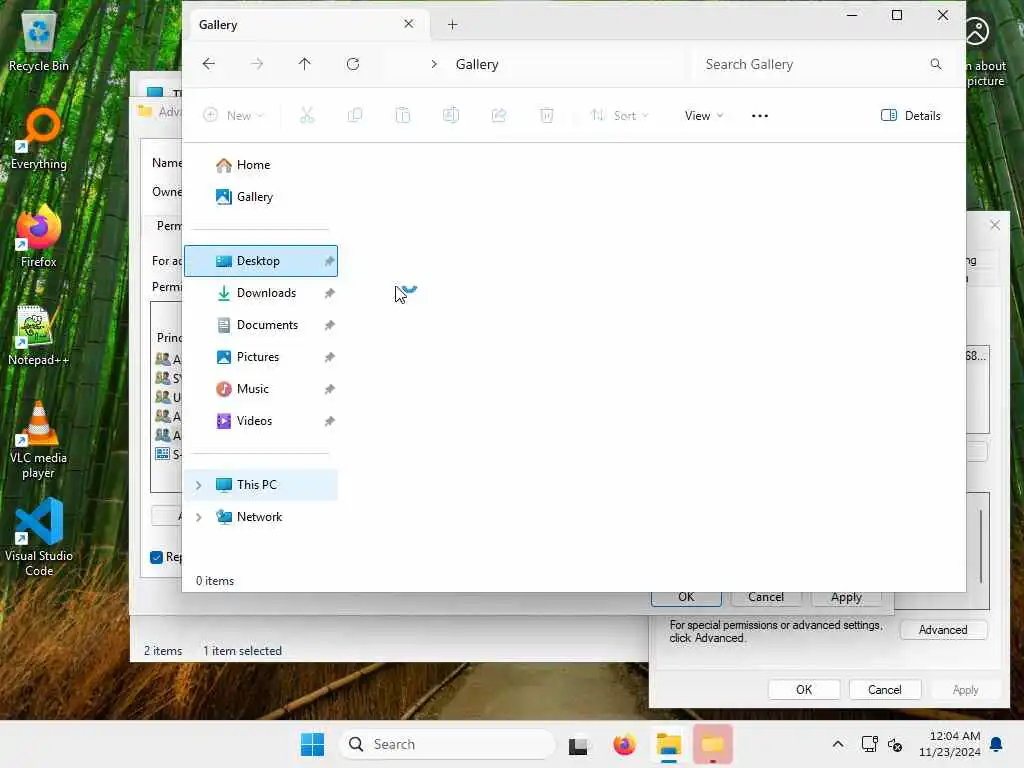1024x768 pixels.
Task: Expand the This PC tree node
Action: tap(199, 485)
